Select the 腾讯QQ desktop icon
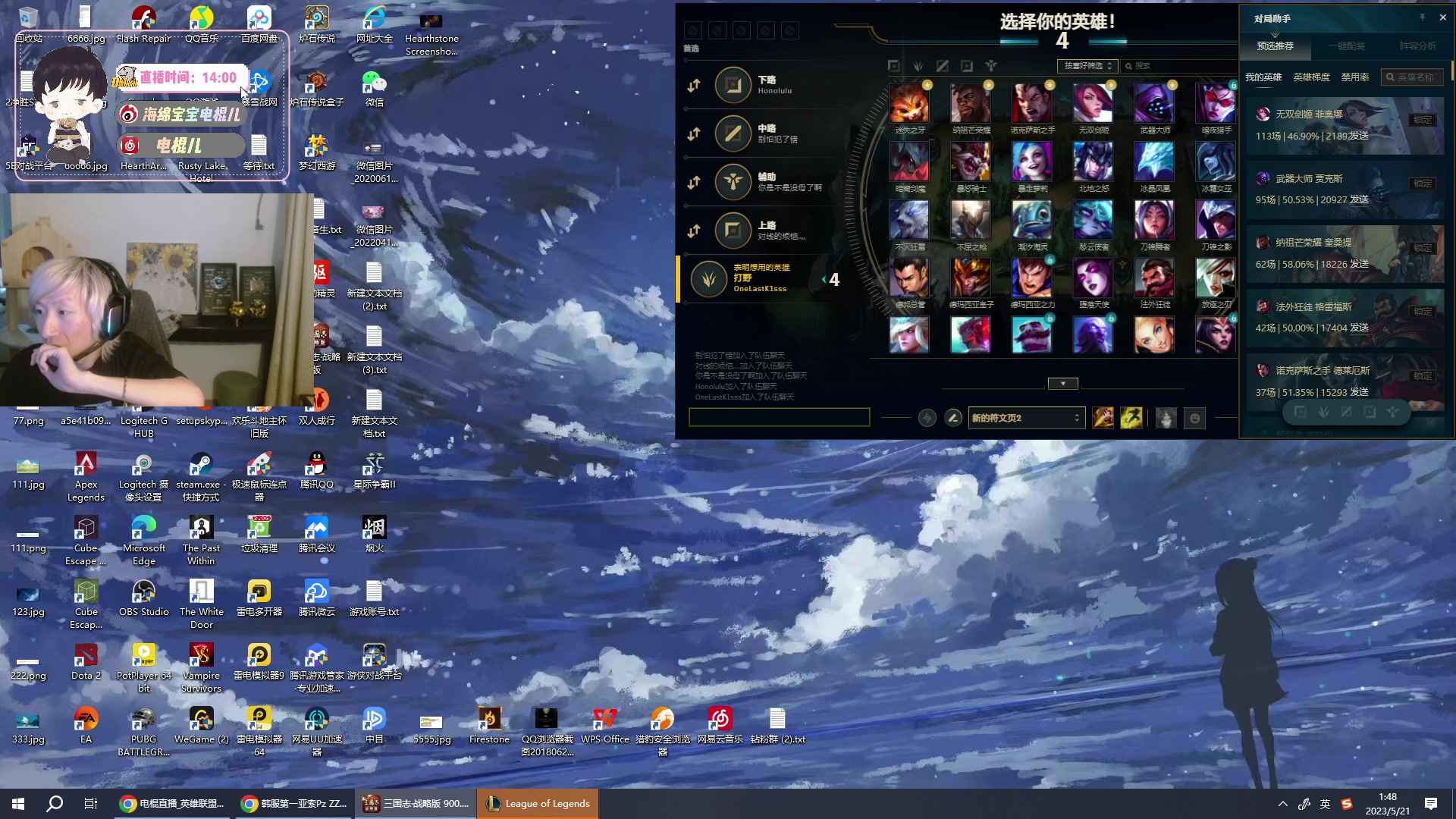The width and height of the screenshot is (1456, 819). tap(317, 471)
